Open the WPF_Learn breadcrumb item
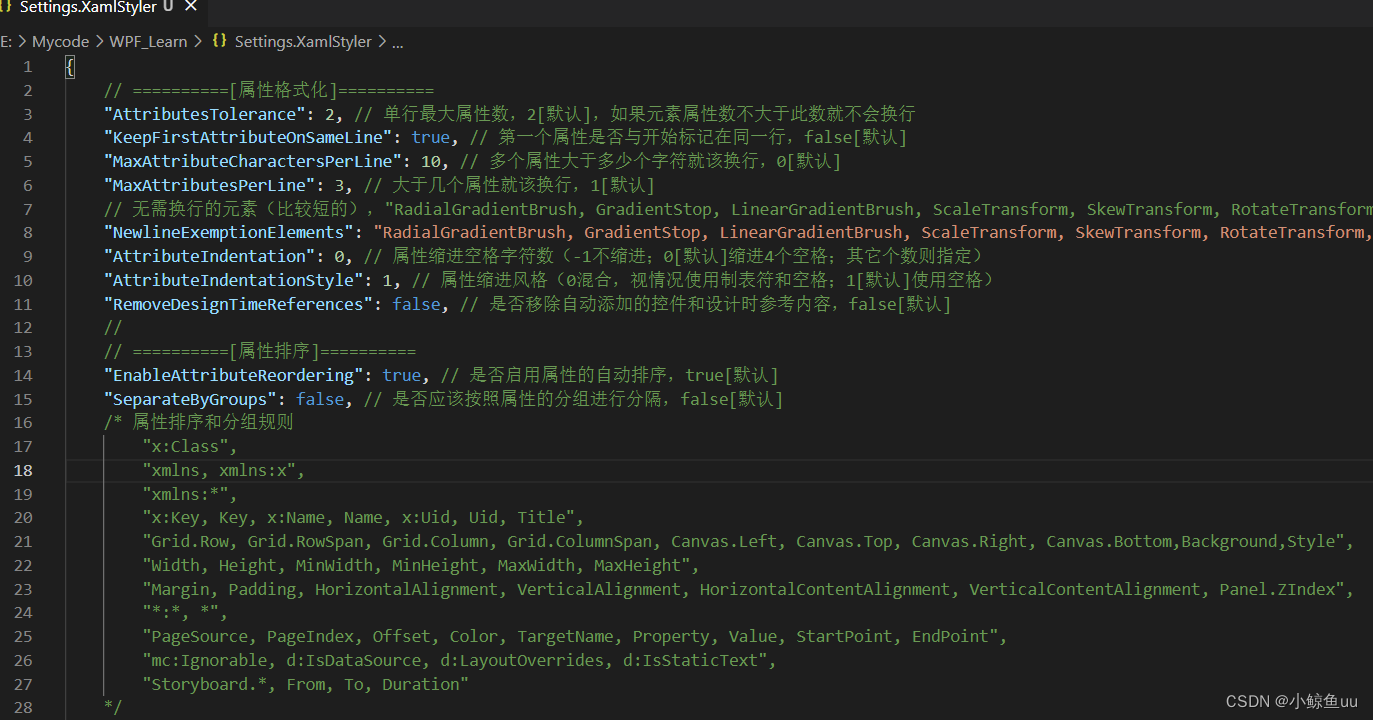 pyautogui.click(x=148, y=41)
